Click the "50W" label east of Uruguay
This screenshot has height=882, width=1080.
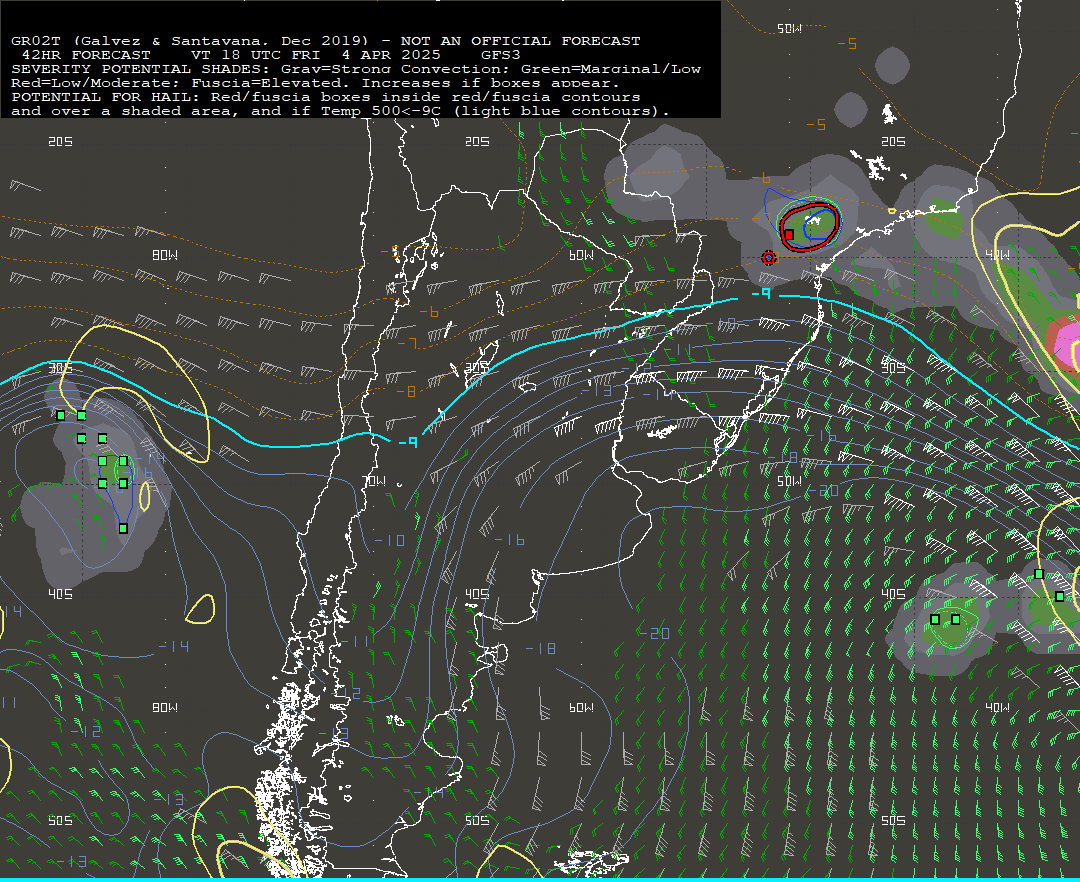789,481
